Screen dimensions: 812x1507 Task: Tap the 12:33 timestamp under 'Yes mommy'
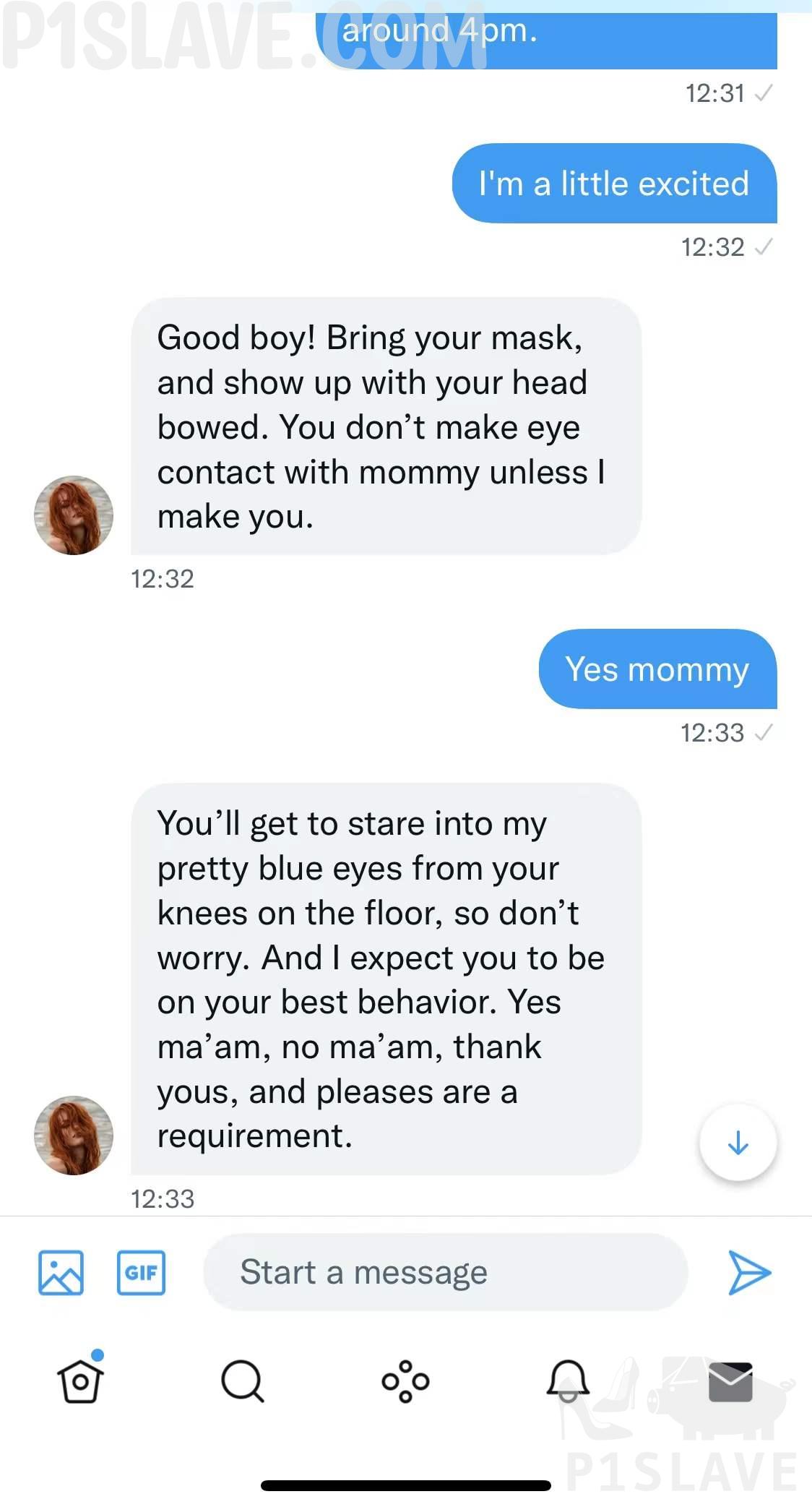712,733
